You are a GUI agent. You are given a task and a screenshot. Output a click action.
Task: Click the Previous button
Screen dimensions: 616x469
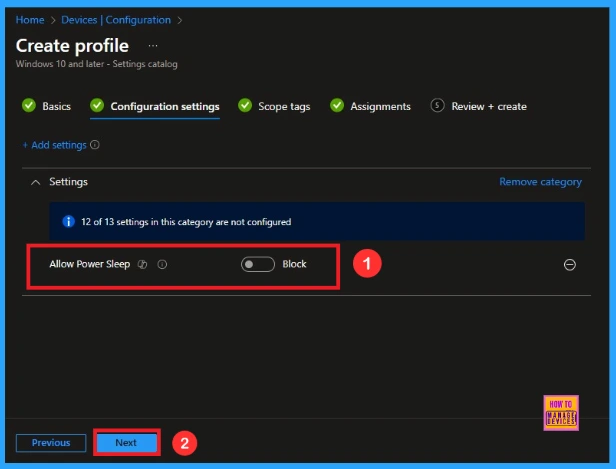(x=51, y=443)
